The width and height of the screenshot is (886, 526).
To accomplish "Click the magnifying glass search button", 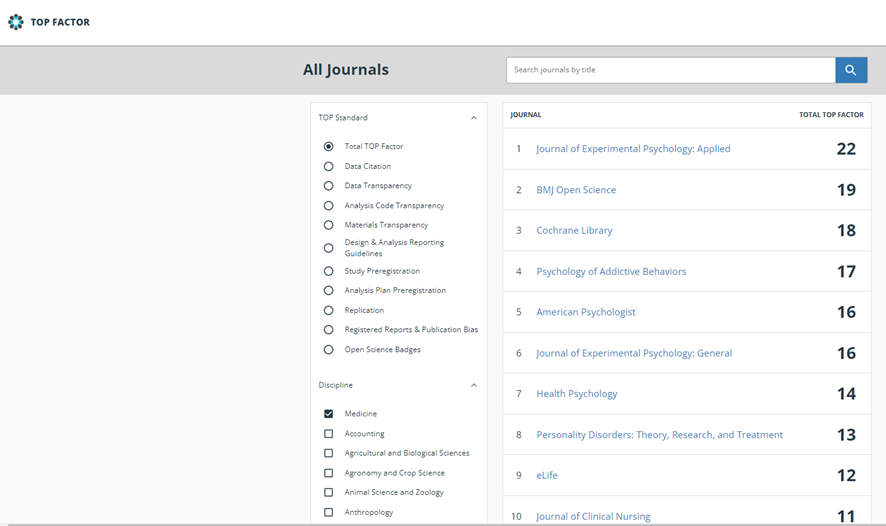I will (851, 70).
